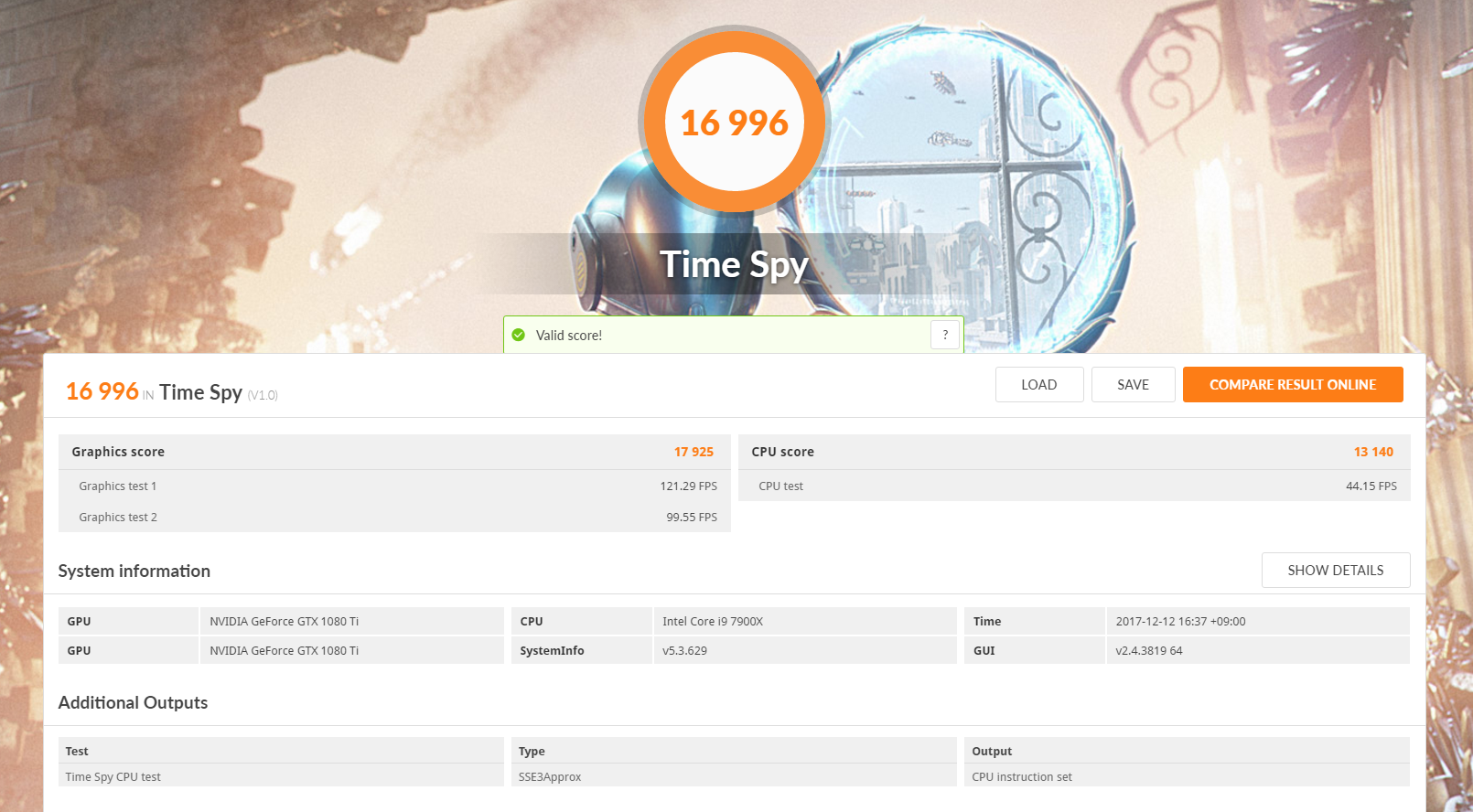The width and height of the screenshot is (1473, 812).
Task: Click SHOW DETAILS button
Action: click(1336, 570)
